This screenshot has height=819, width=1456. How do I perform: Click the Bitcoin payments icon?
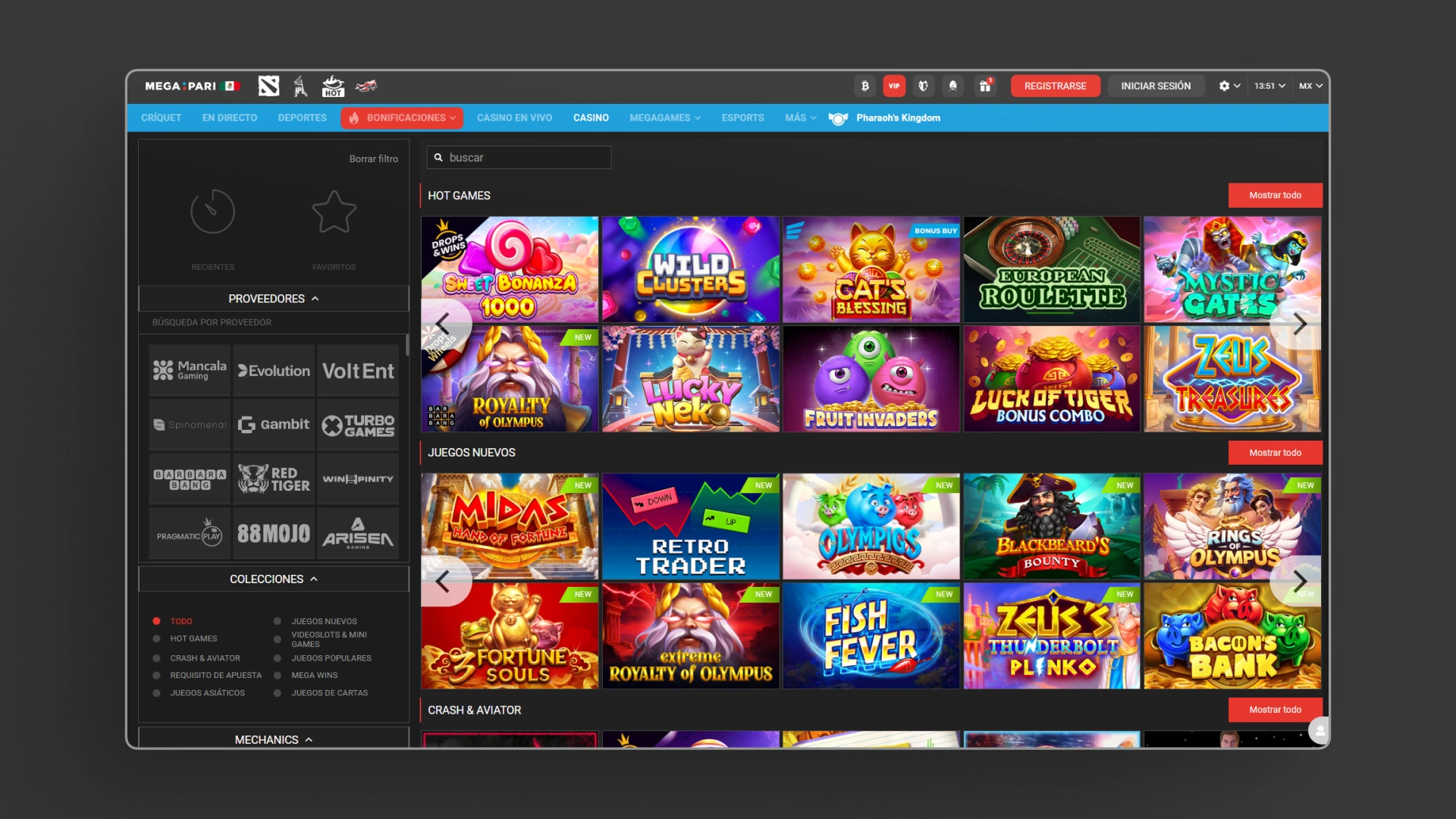pos(865,86)
